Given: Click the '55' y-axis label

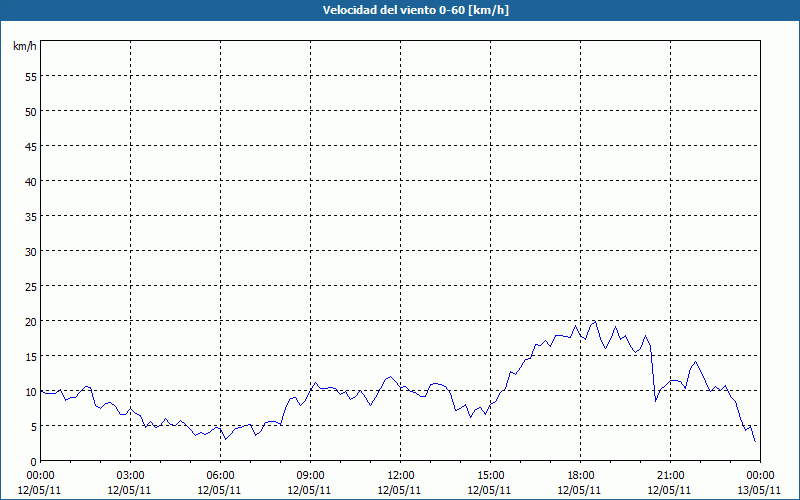Looking at the screenshot, I should click(31, 76).
